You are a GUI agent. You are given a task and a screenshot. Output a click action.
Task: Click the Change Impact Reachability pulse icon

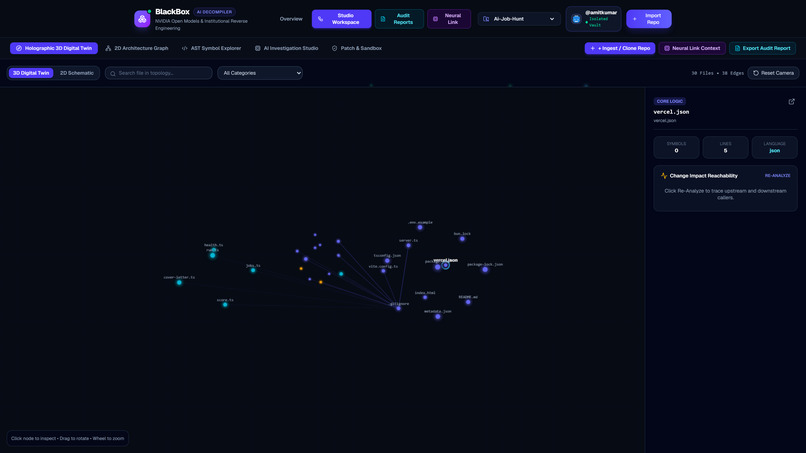click(664, 176)
